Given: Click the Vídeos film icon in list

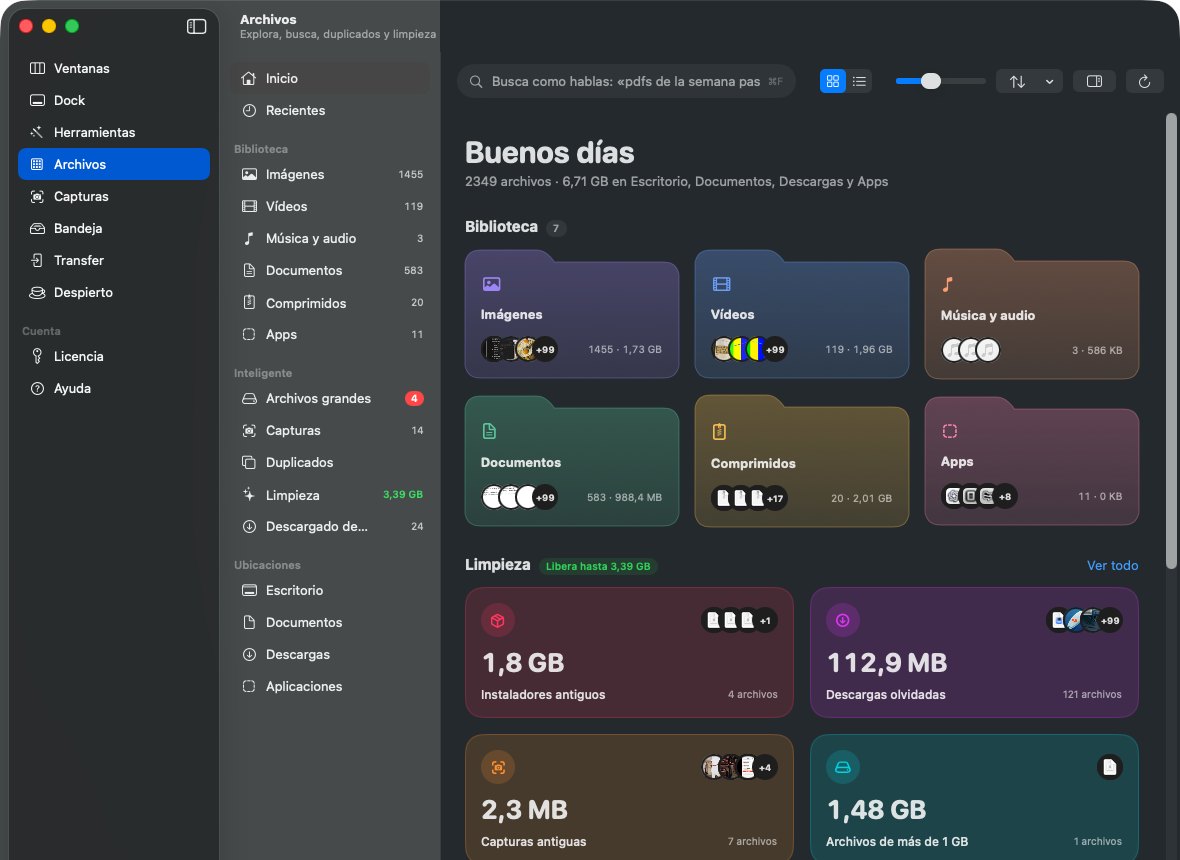Looking at the screenshot, I should (x=249, y=206).
